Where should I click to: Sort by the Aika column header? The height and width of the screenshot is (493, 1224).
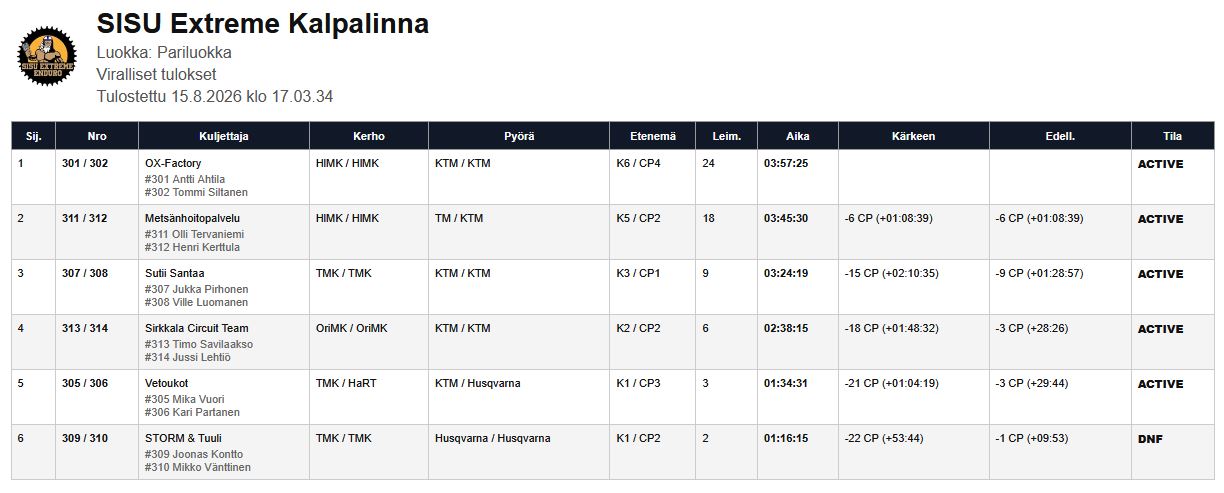(798, 136)
